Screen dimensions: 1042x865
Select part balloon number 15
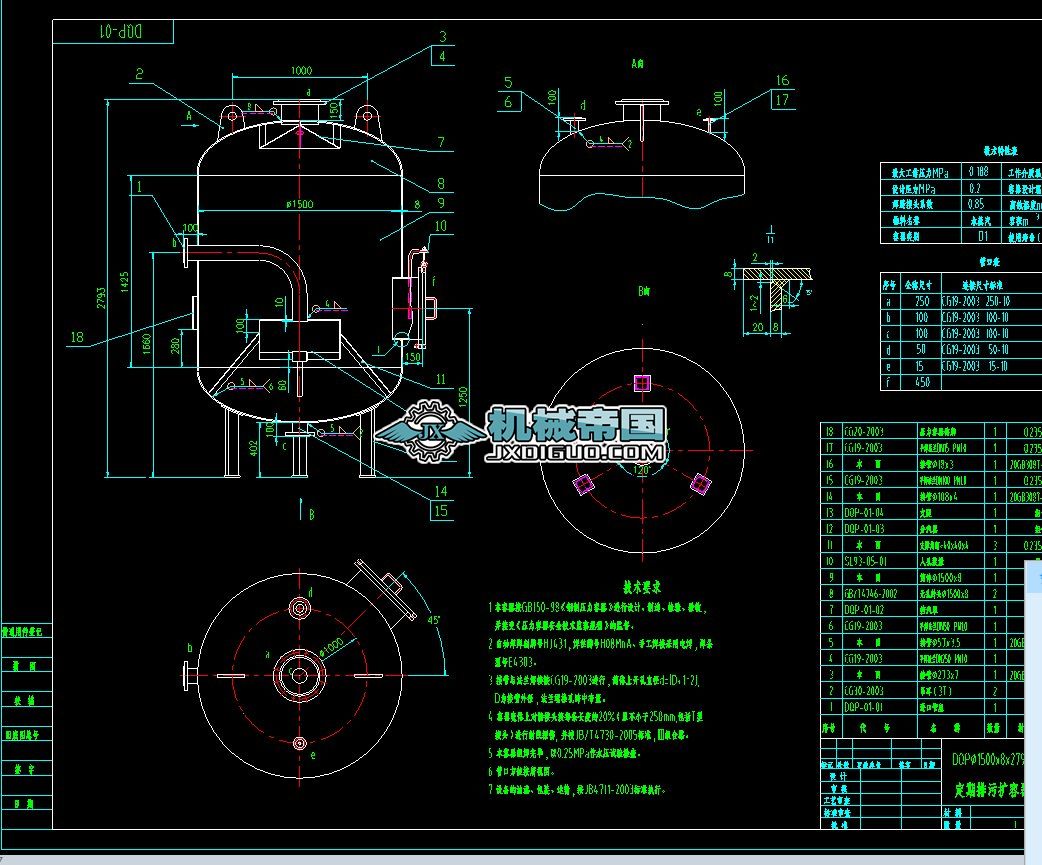441,510
